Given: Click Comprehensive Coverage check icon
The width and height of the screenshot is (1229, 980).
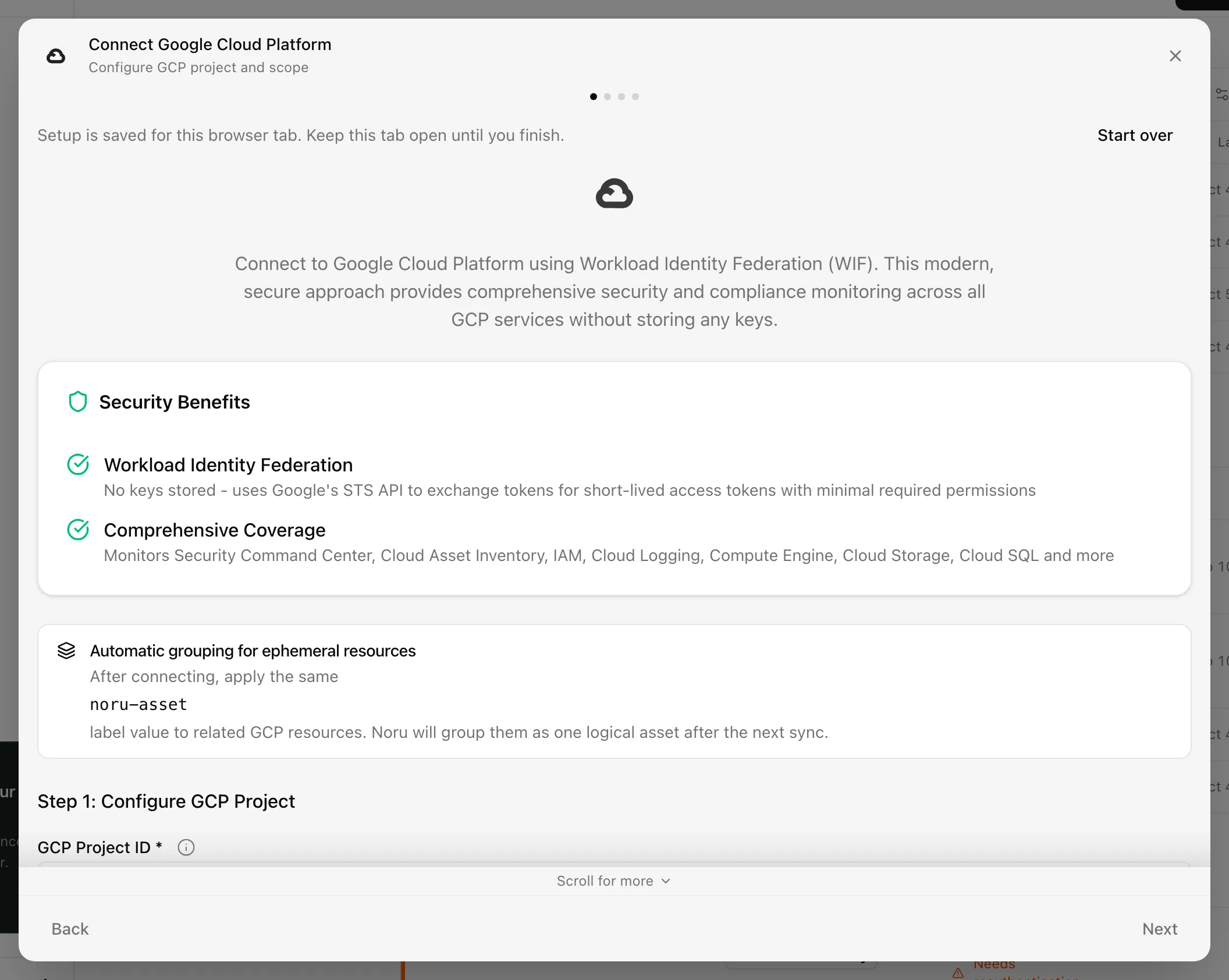Looking at the screenshot, I should click(x=78, y=530).
